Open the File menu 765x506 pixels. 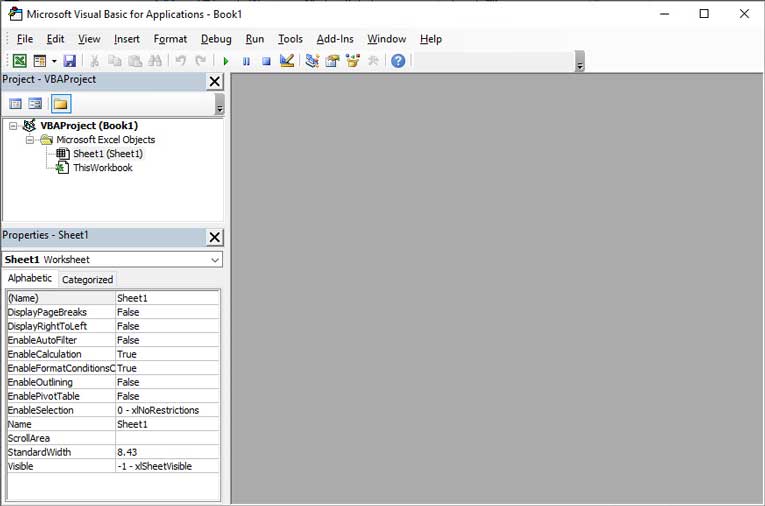click(x=25, y=39)
